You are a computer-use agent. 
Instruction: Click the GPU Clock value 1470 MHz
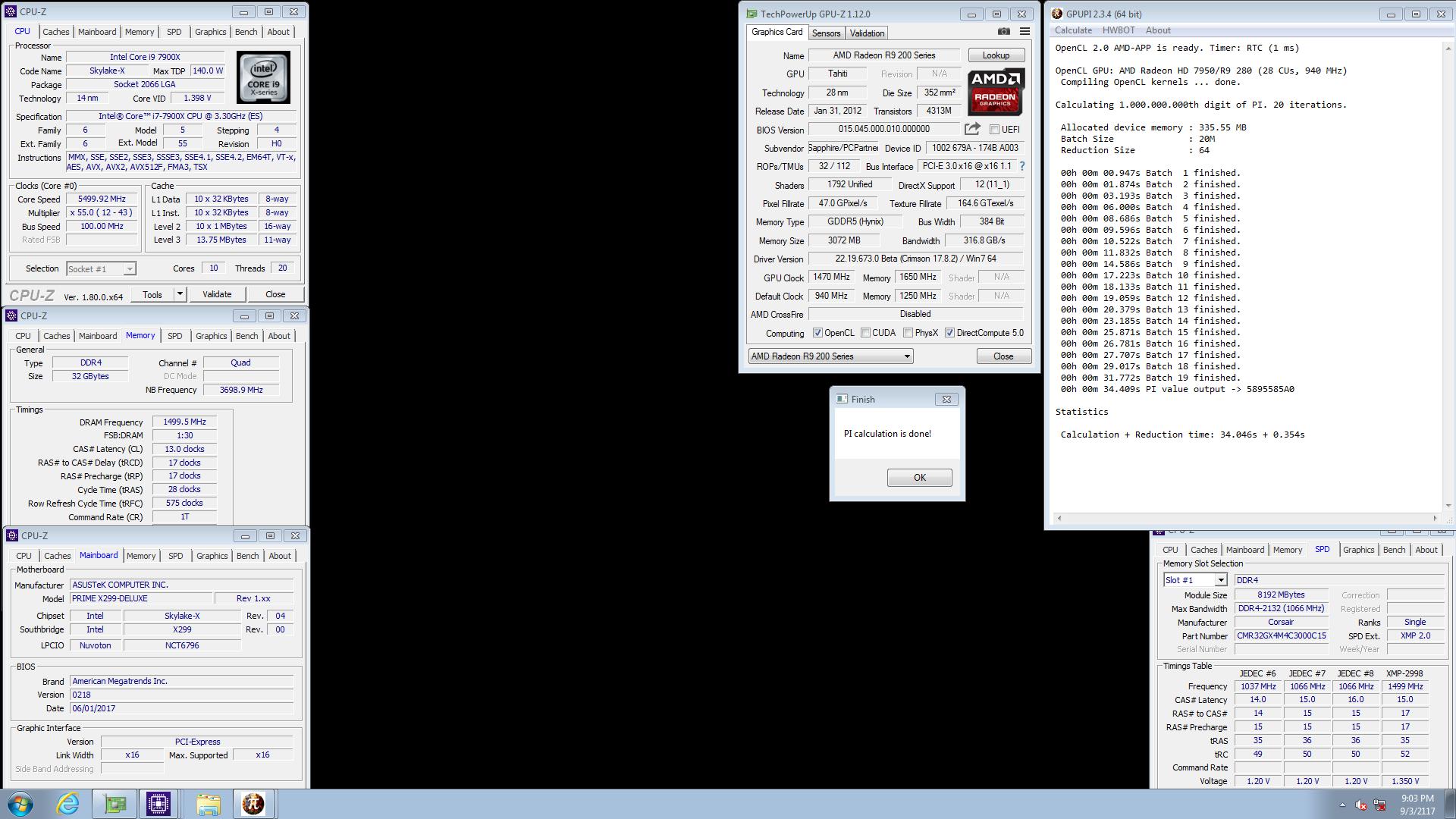pos(831,278)
